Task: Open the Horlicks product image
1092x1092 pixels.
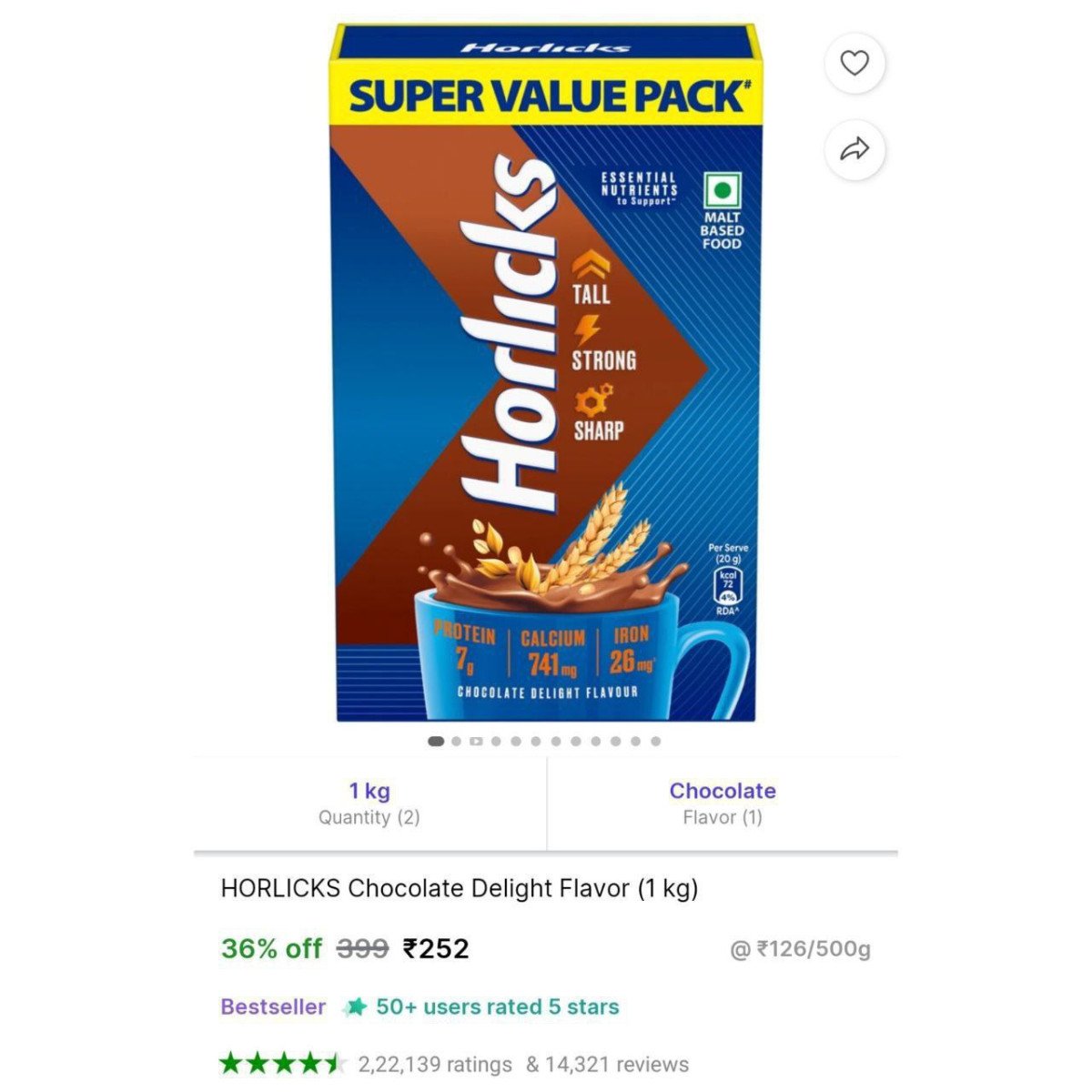Action: click(x=545, y=373)
